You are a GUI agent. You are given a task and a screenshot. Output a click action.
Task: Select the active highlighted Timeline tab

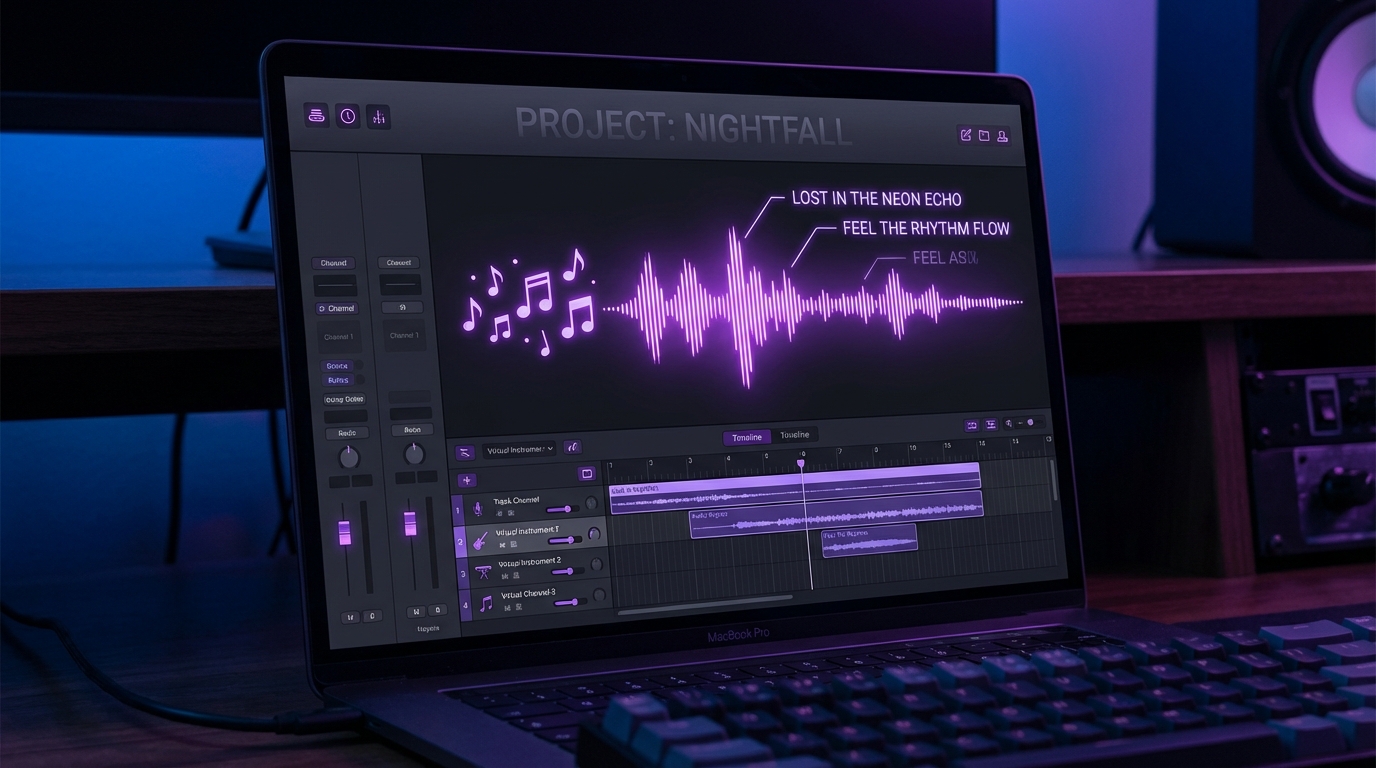click(746, 437)
